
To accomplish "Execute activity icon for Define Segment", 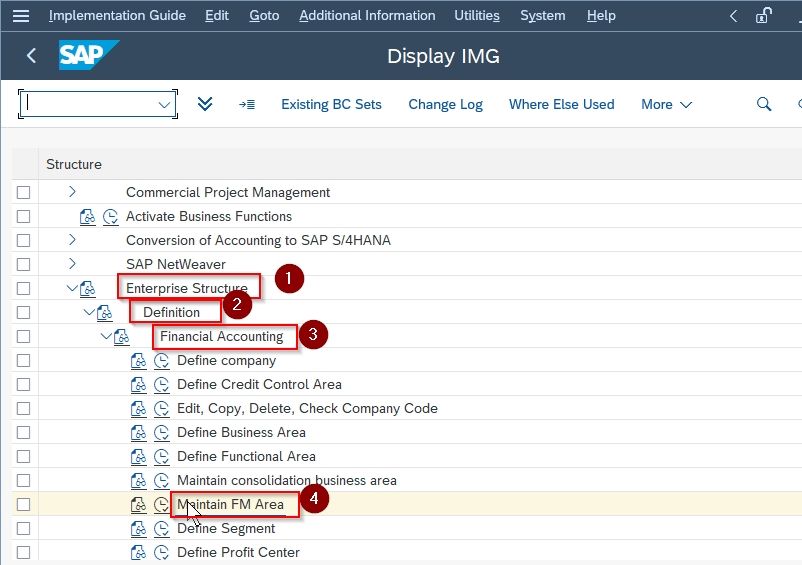I will click(162, 529).
